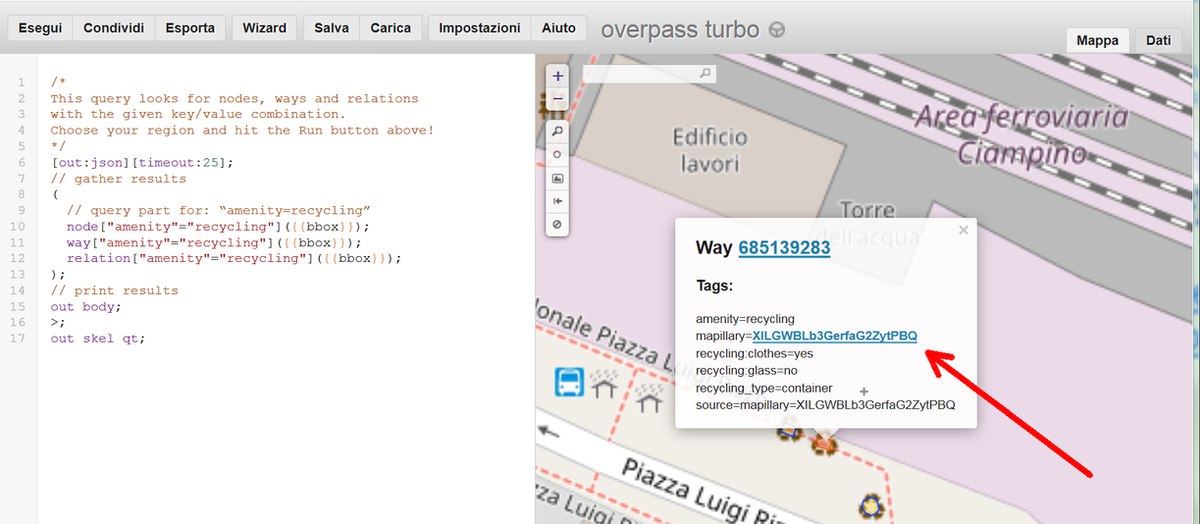
Task: Close the Way 685139283 popup
Action: 963,230
